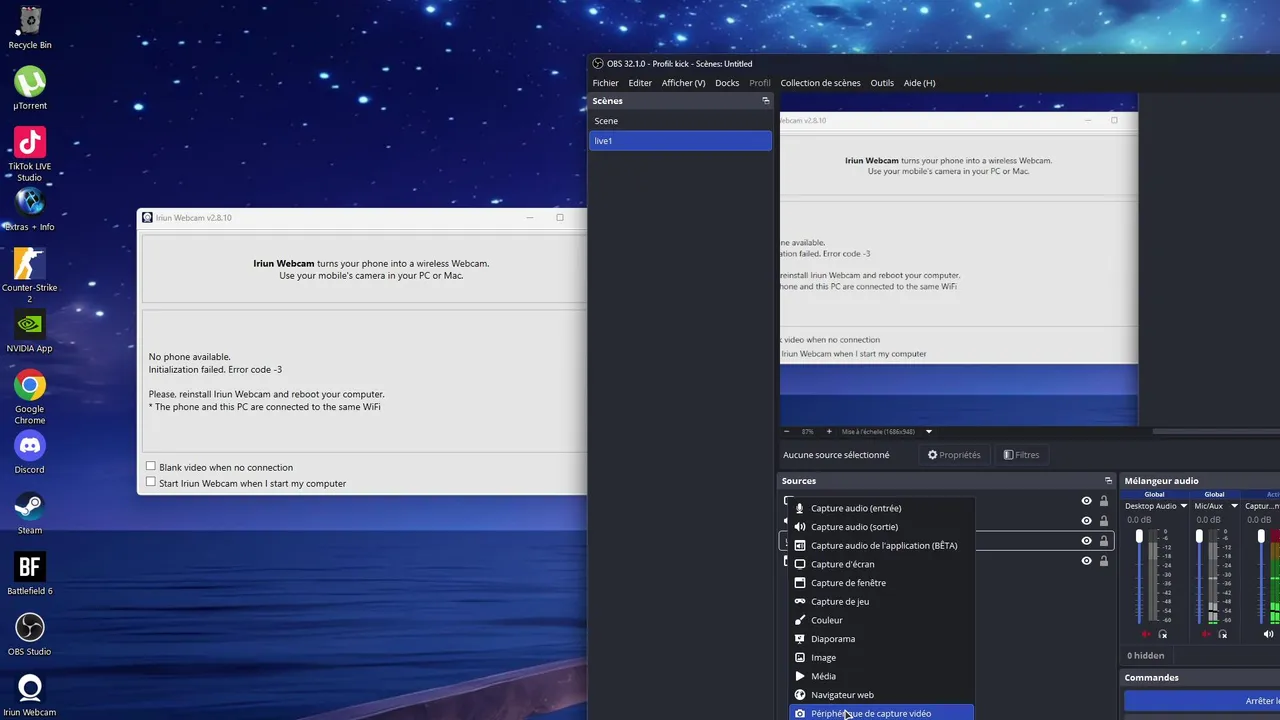Toggle visibility eye of the second source row
The height and width of the screenshot is (720, 1280).
[x=1086, y=521]
